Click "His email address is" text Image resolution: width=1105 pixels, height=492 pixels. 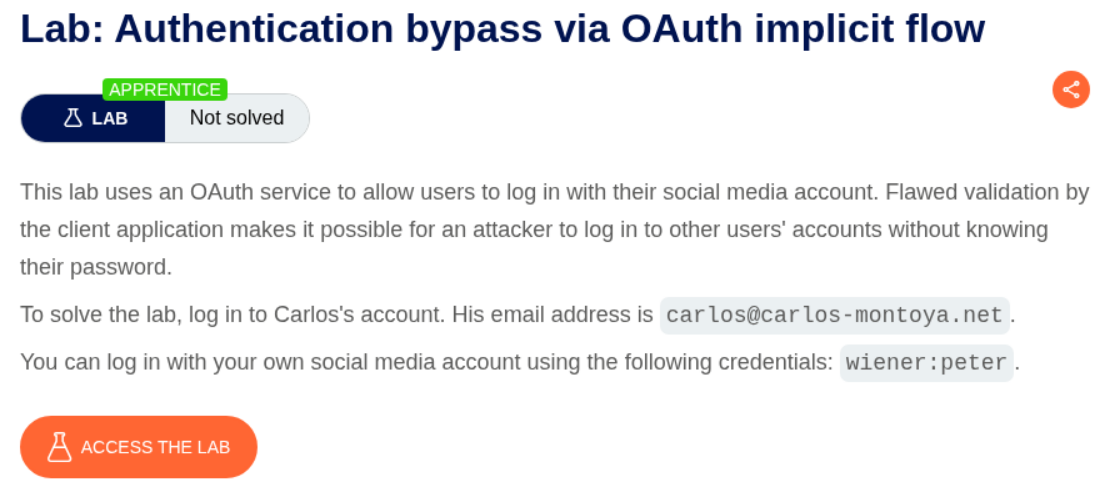click(552, 315)
